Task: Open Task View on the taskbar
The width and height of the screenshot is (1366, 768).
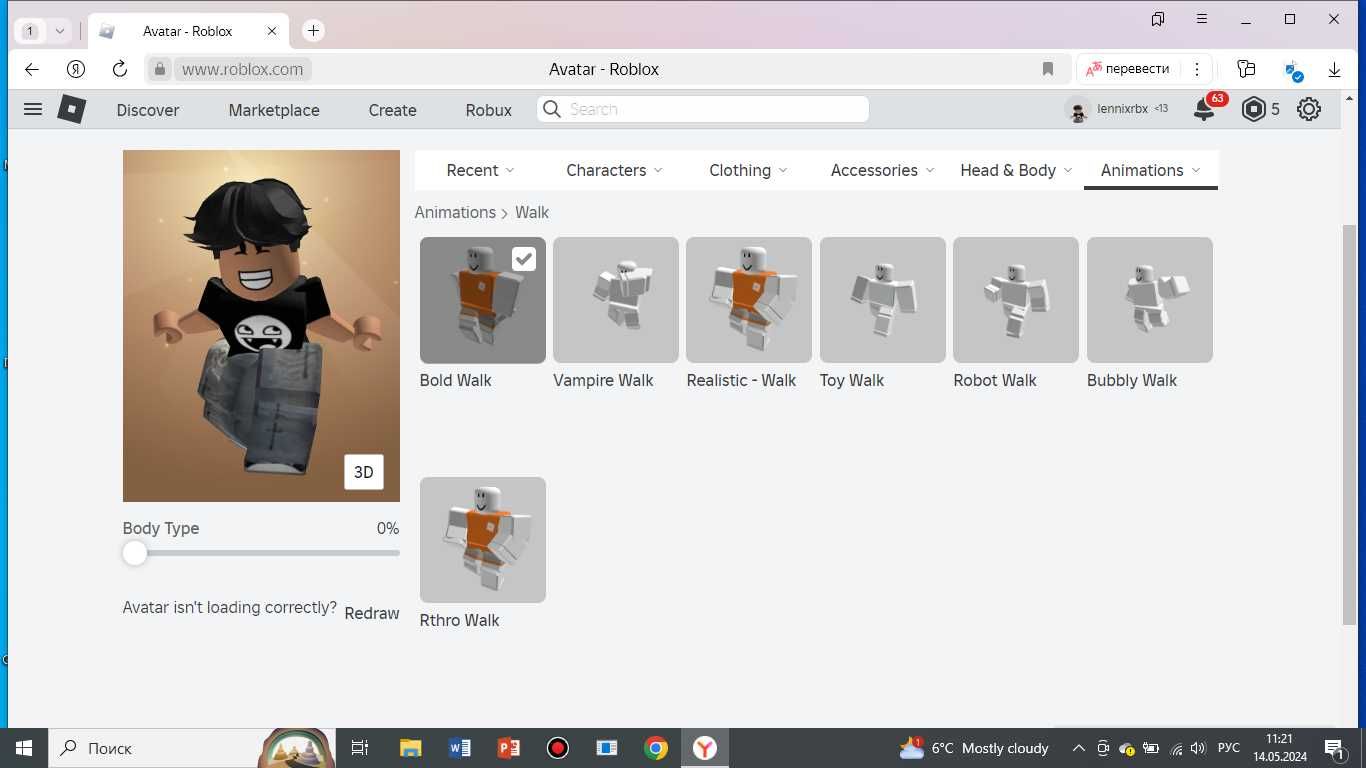Action: coord(360,748)
